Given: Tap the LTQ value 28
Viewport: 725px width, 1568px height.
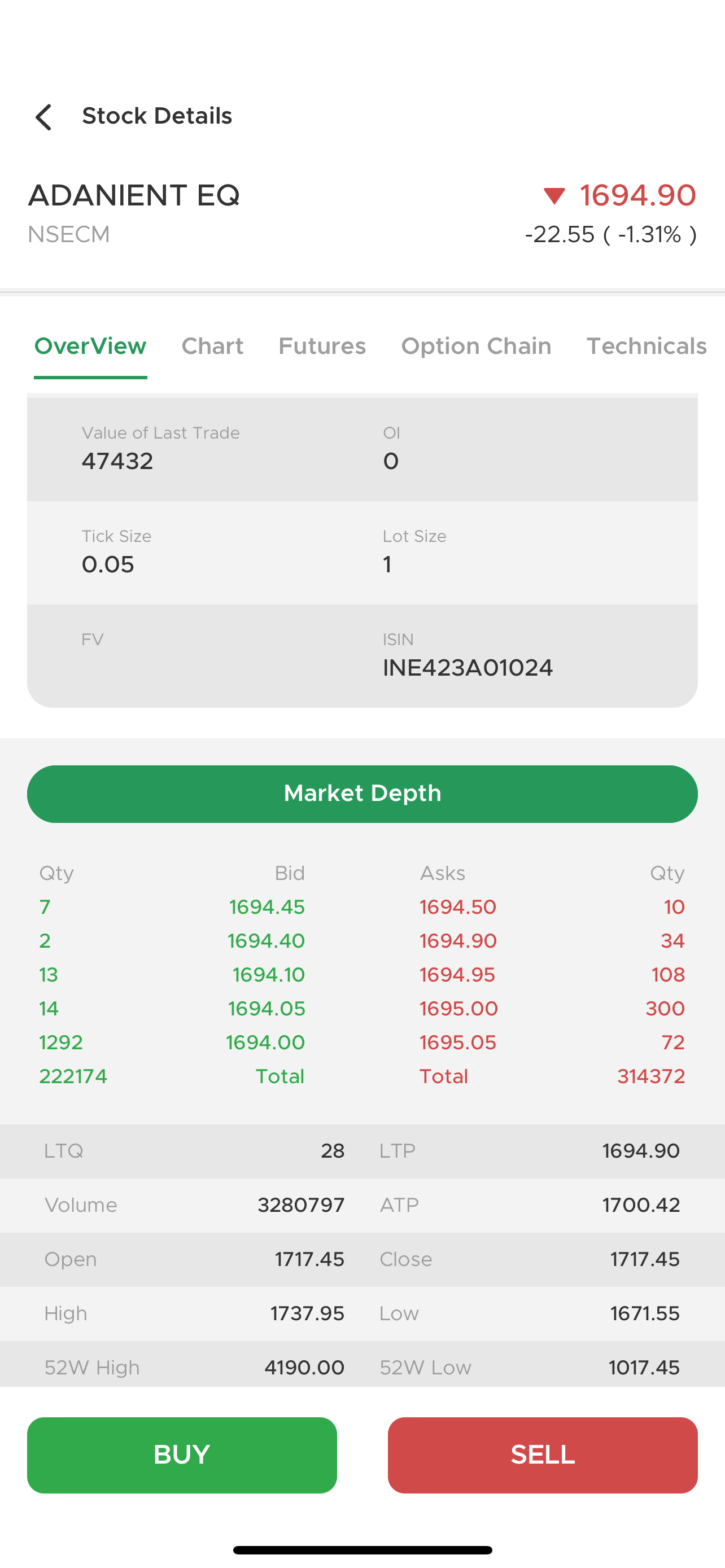Looking at the screenshot, I should point(333,1151).
